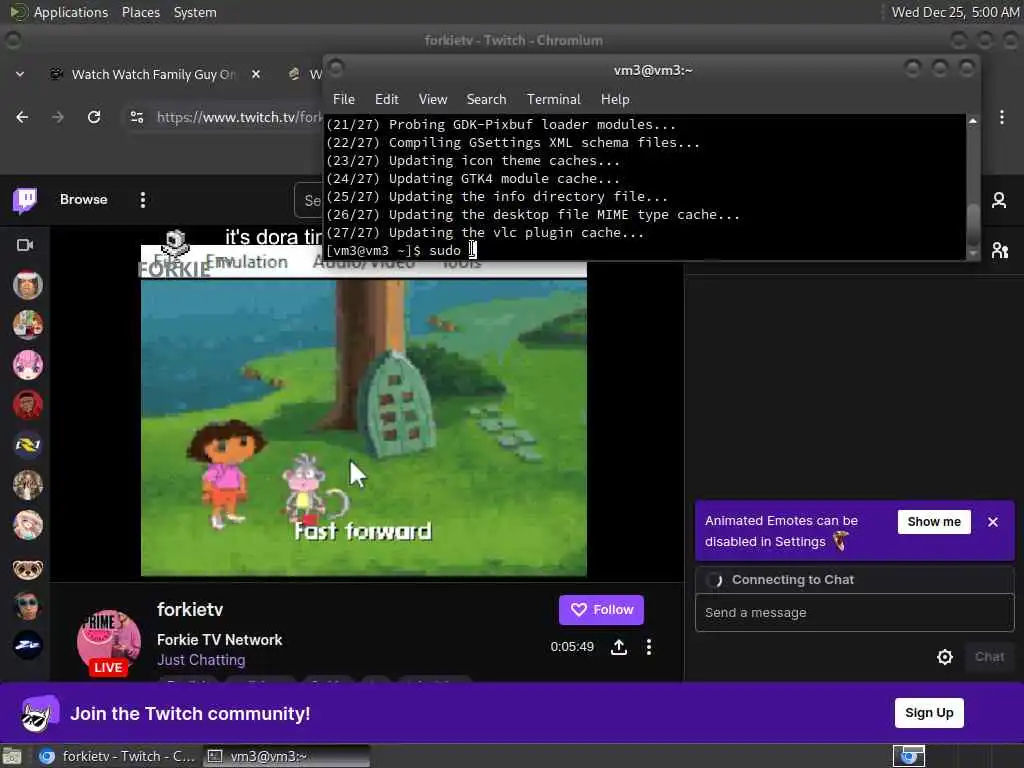1024x768 pixels.
Task: Open the Places menu
Action: tap(140, 12)
